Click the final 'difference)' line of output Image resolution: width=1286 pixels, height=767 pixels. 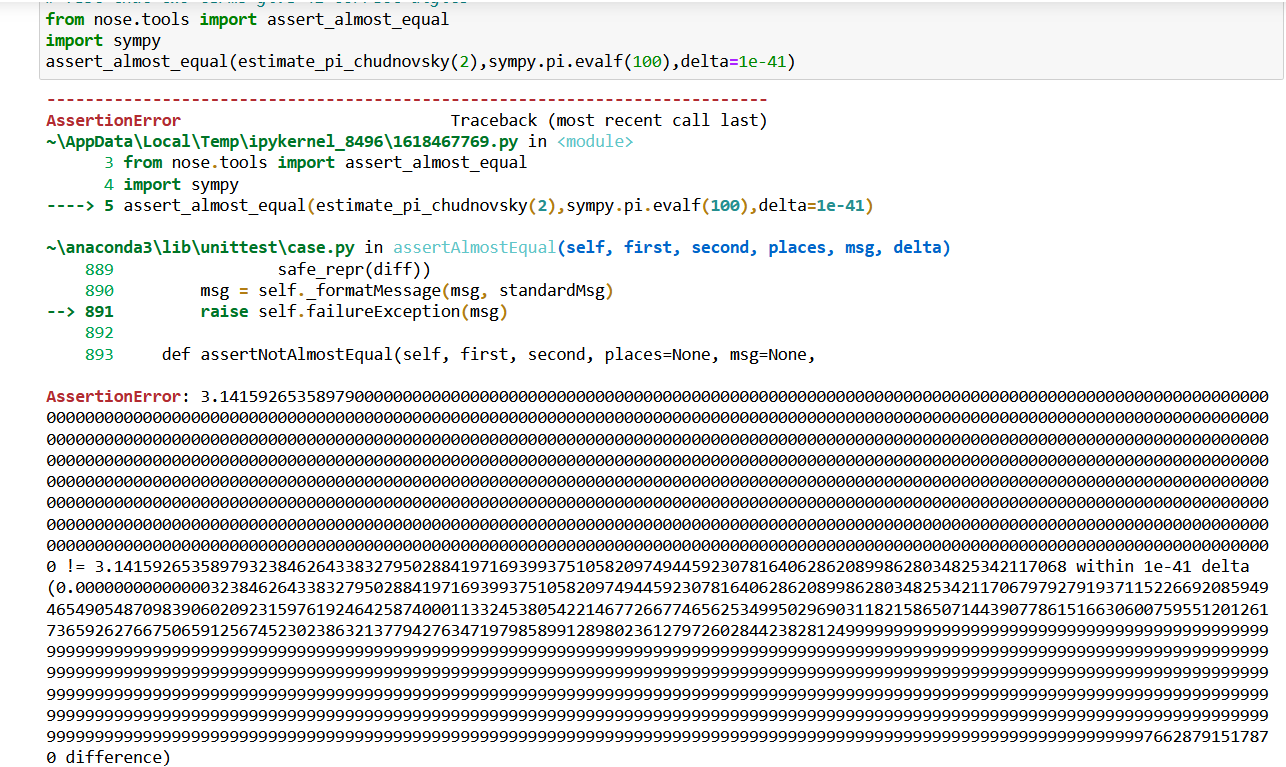click(x=110, y=757)
